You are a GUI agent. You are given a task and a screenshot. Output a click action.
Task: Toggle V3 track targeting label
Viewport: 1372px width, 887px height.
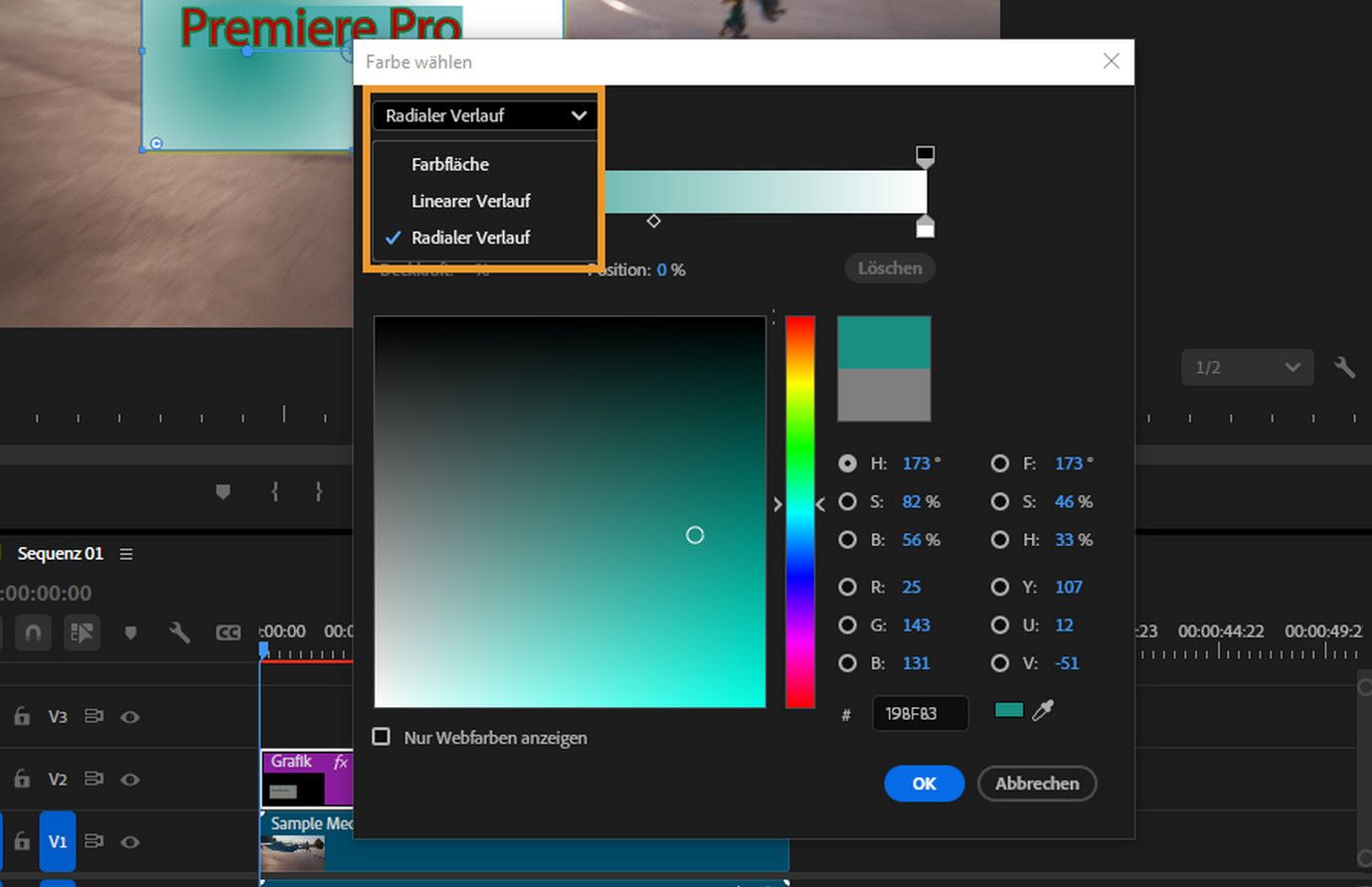click(58, 716)
